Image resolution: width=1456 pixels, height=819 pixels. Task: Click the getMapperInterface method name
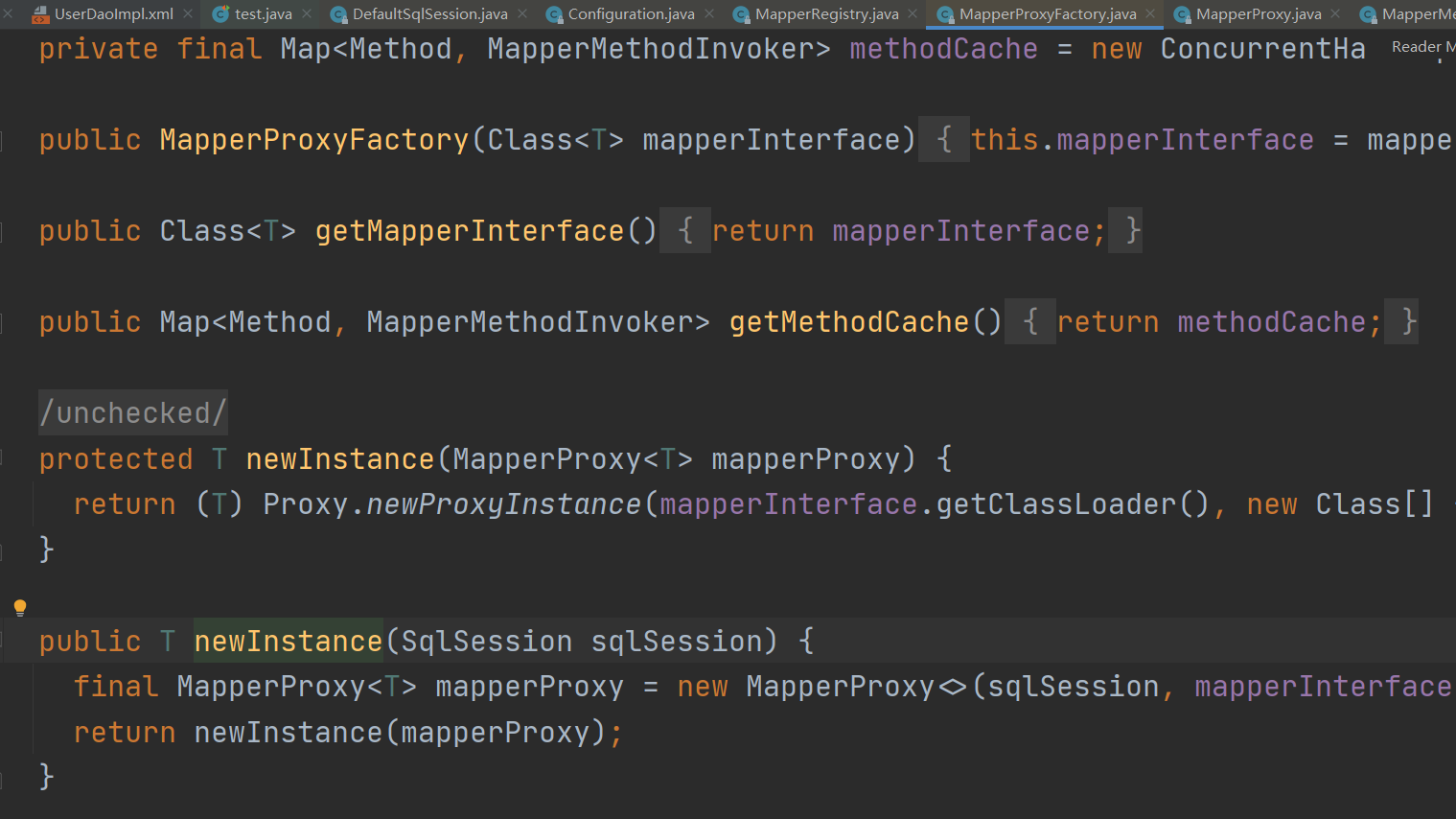(470, 231)
